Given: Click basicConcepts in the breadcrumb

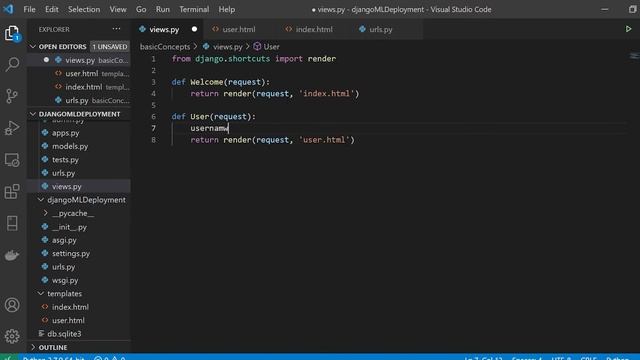Looking at the screenshot, I should tap(165, 47).
